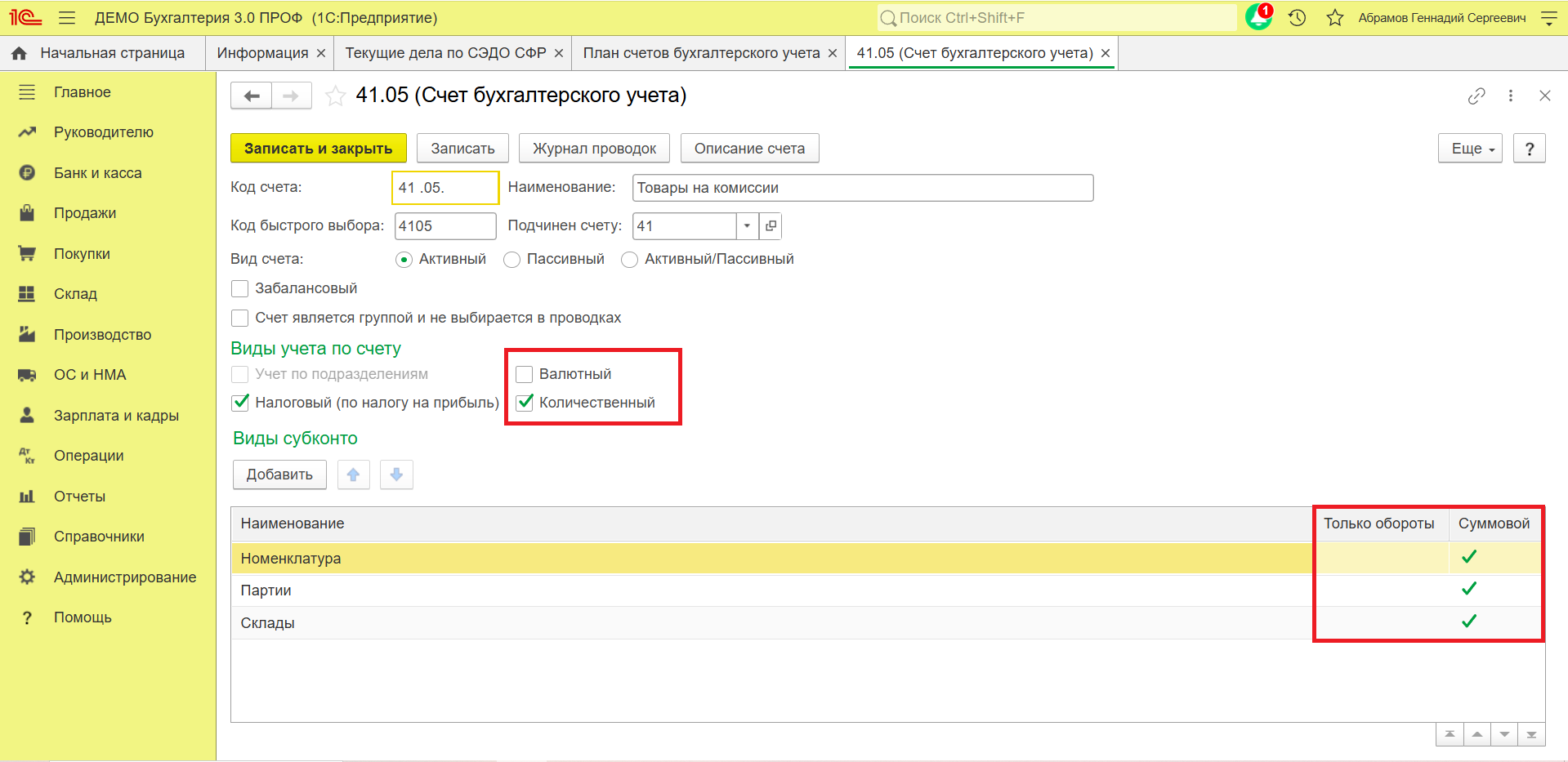Open the Операции section
The width and height of the screenshot is (1568, 762).
tap(108, 456)
